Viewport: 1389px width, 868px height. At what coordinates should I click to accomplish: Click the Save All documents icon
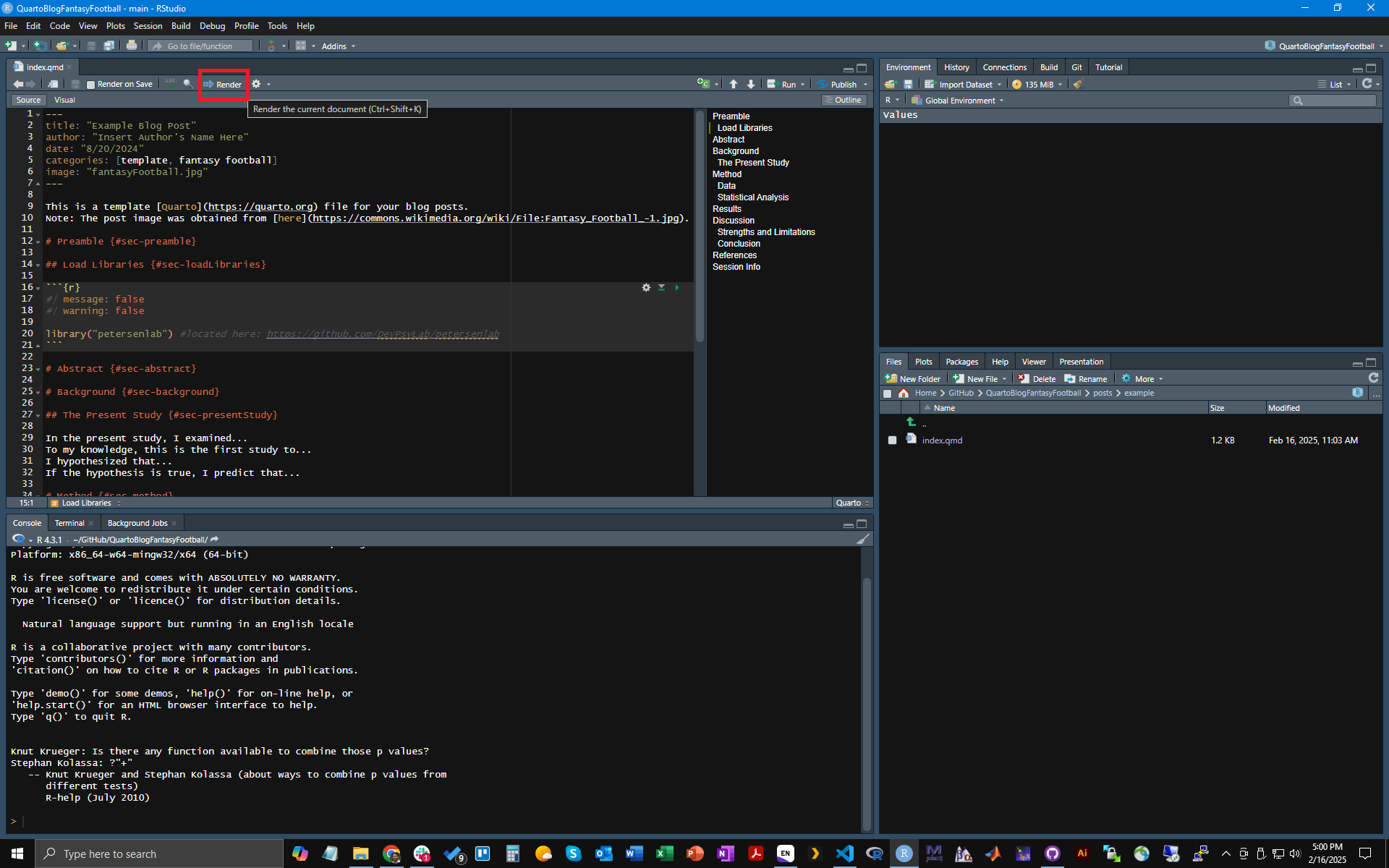pos(109,46)
